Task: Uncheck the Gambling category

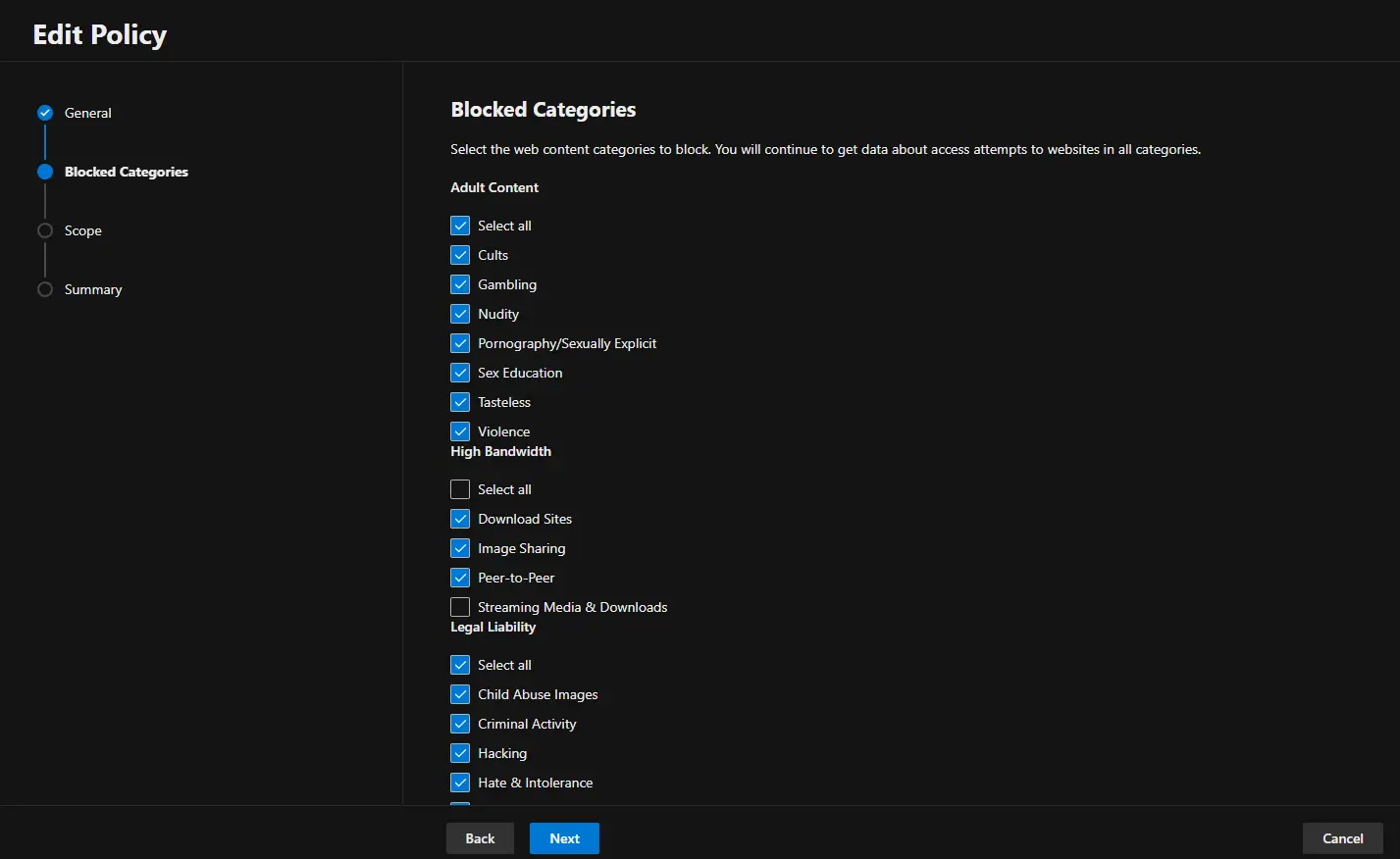Action: pyautogui.click(x=459, y=283)
